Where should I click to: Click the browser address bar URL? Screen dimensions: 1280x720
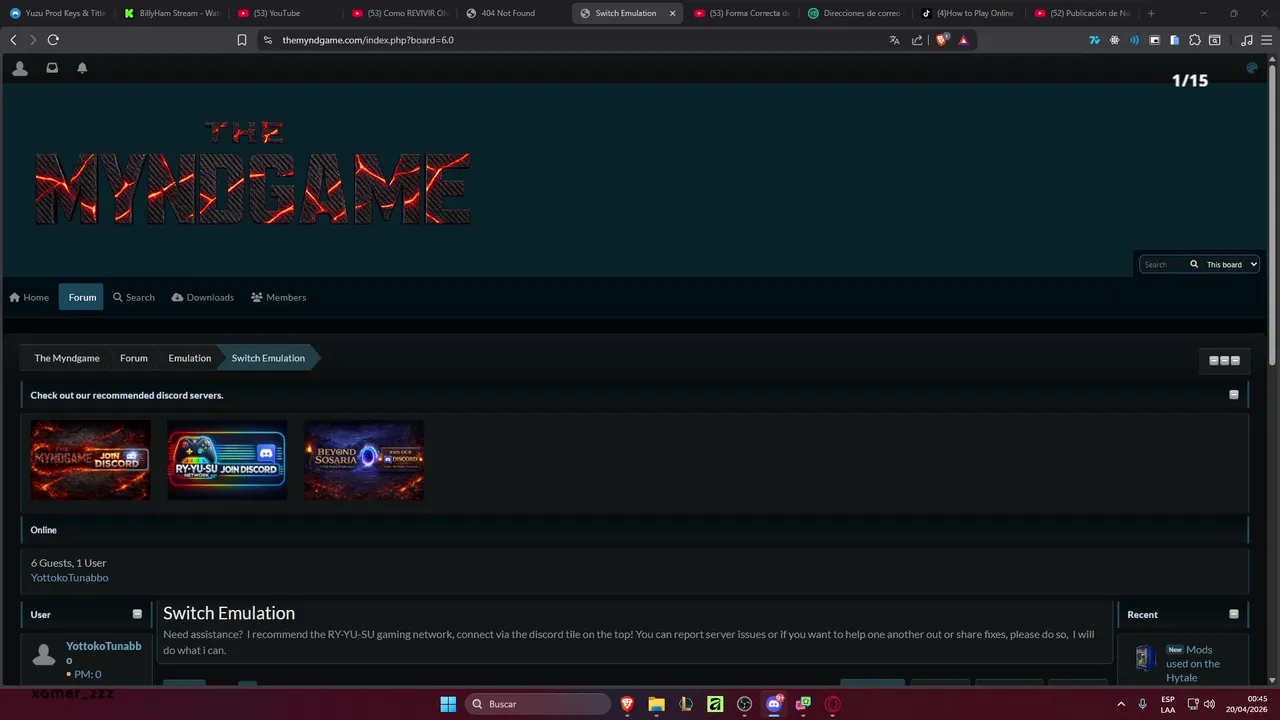pos(368,40)
